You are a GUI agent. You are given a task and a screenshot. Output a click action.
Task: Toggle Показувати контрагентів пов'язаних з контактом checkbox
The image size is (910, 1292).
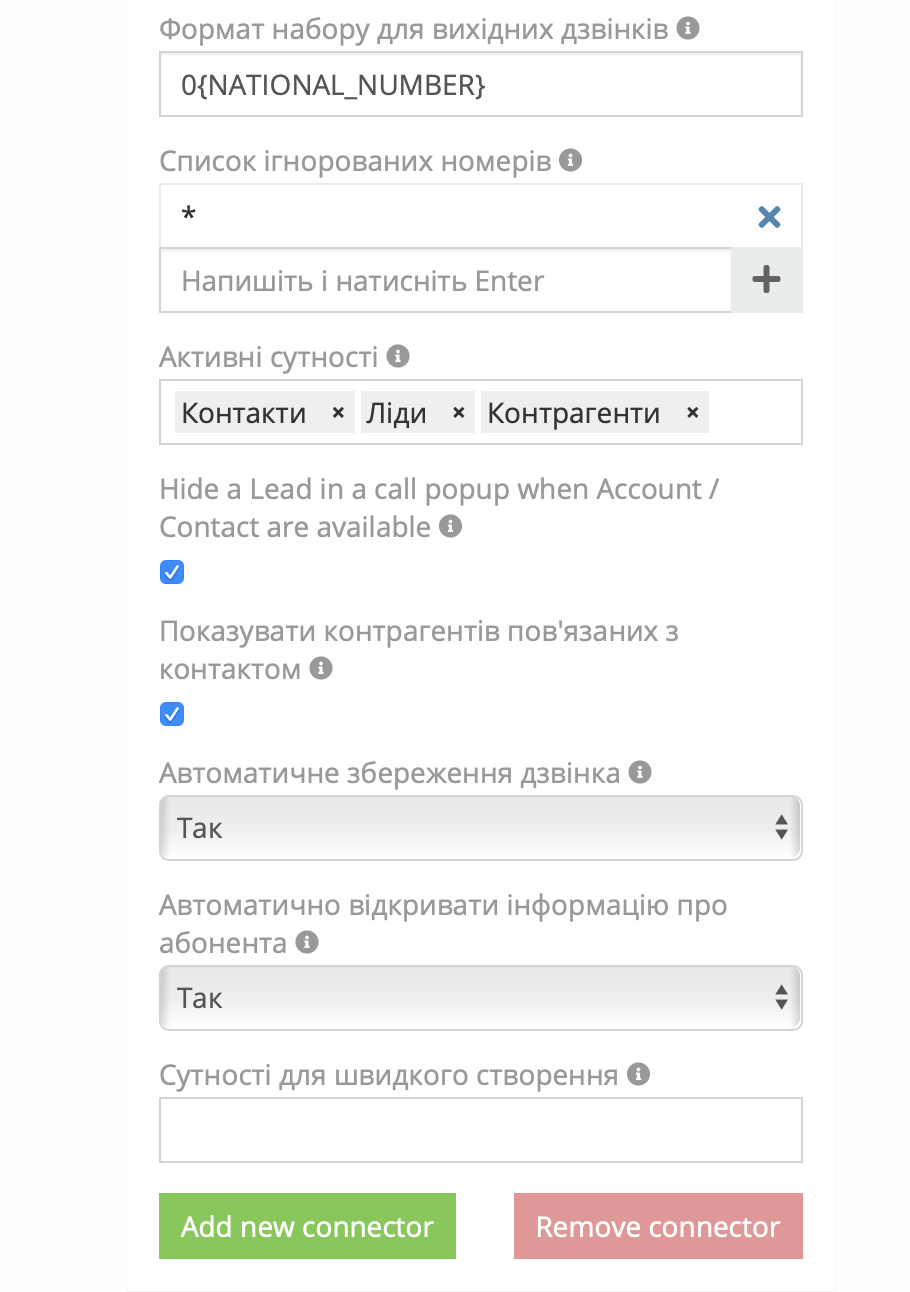click(x=172, y=714)
